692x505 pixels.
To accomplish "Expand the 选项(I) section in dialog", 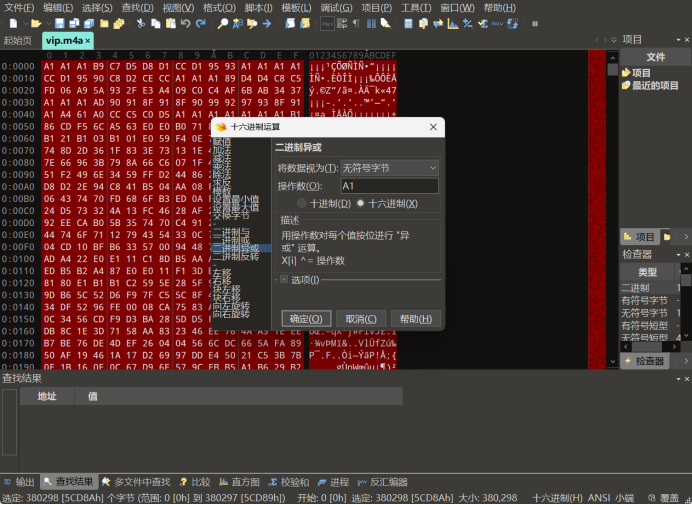I will pos(284,279).
